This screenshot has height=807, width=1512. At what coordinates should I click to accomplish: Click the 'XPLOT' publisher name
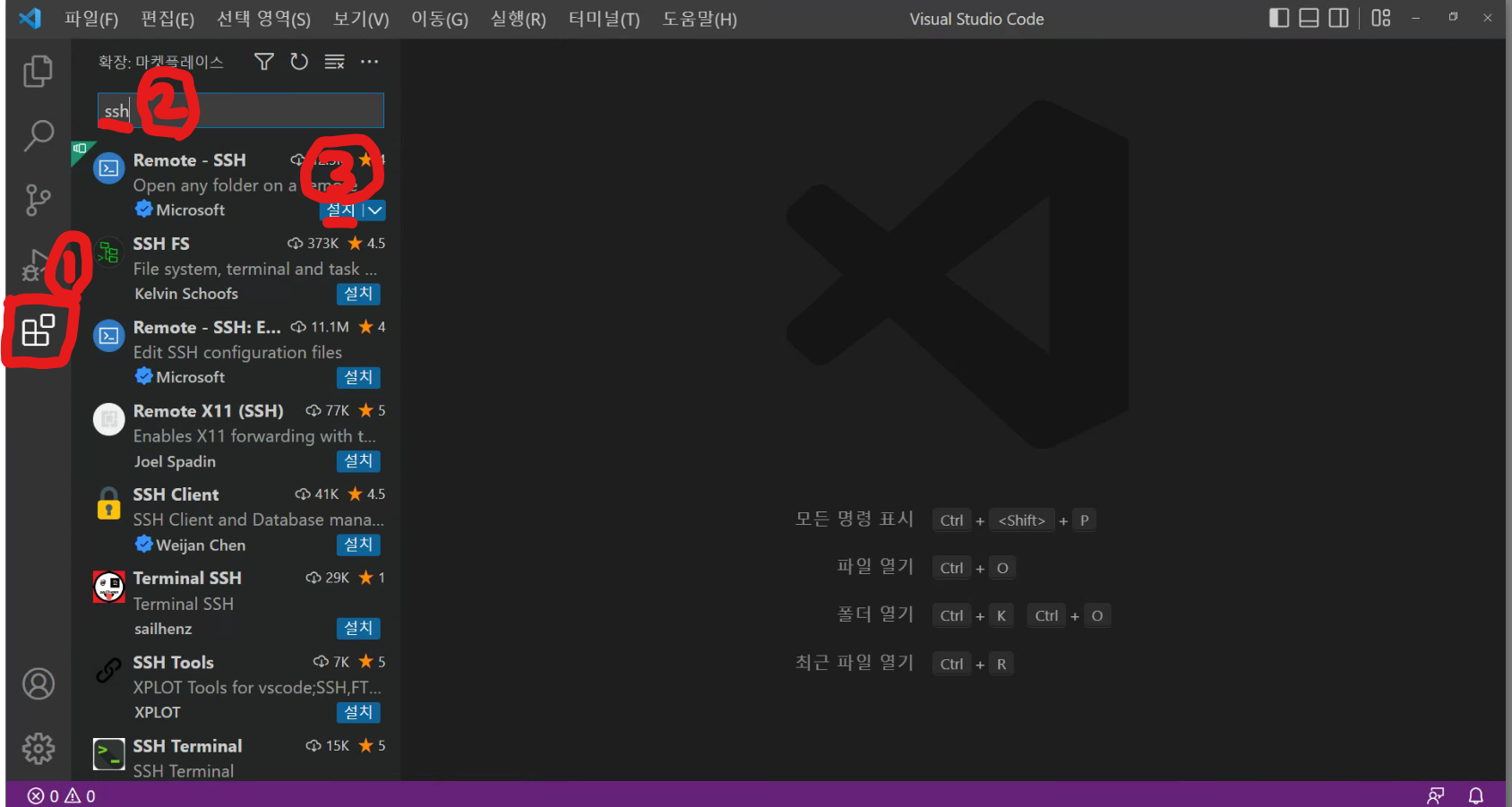click(158, 713)
